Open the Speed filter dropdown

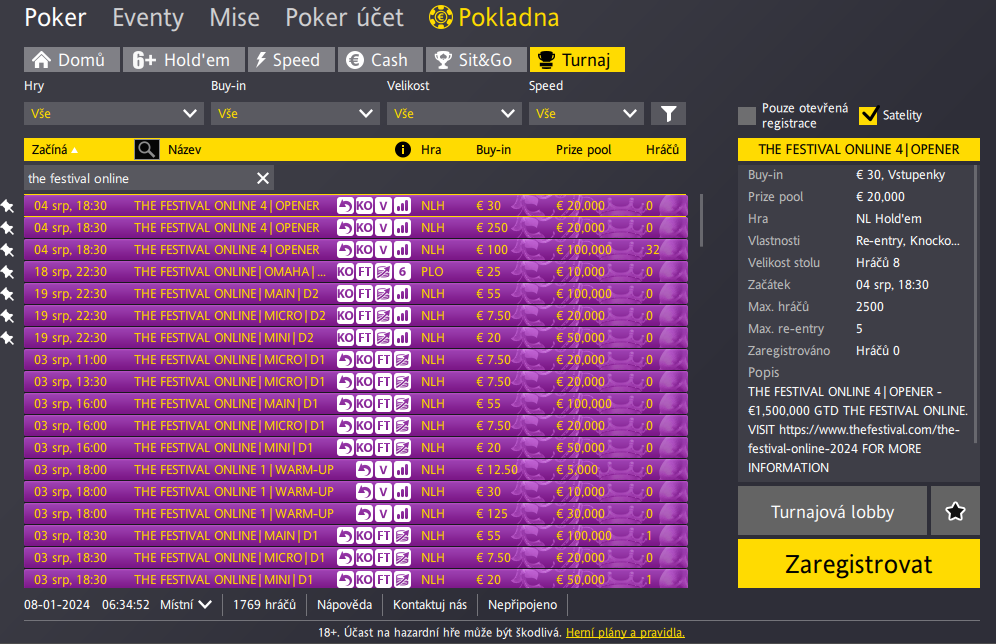(586, 114)
